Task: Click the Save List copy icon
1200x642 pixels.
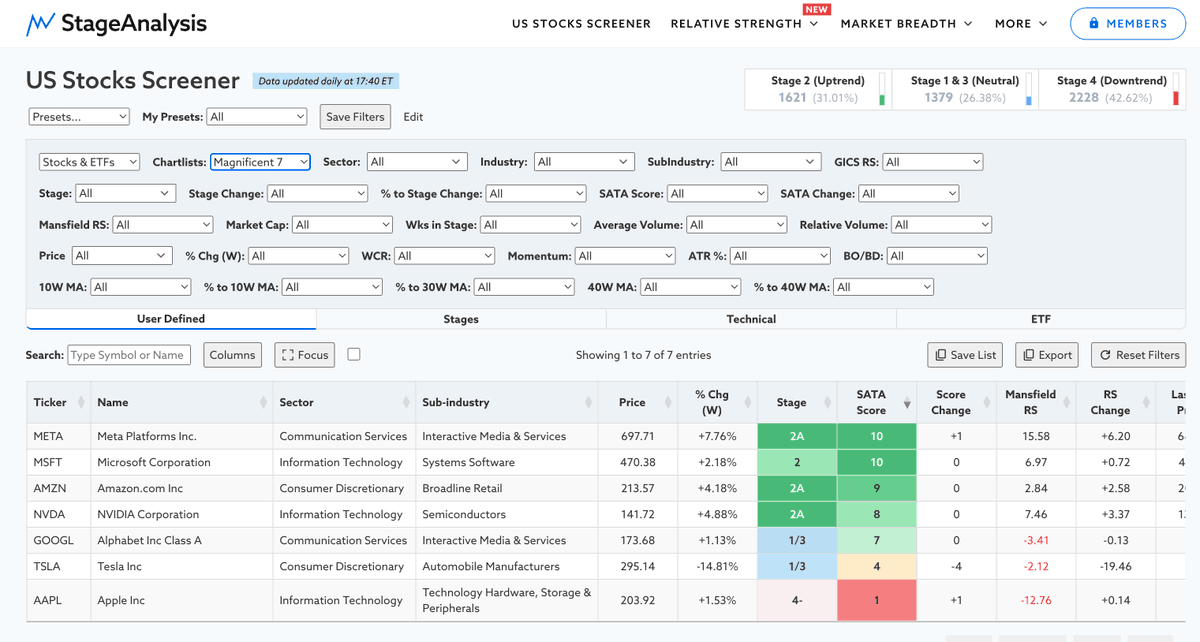Action: (x=940, y=355)
